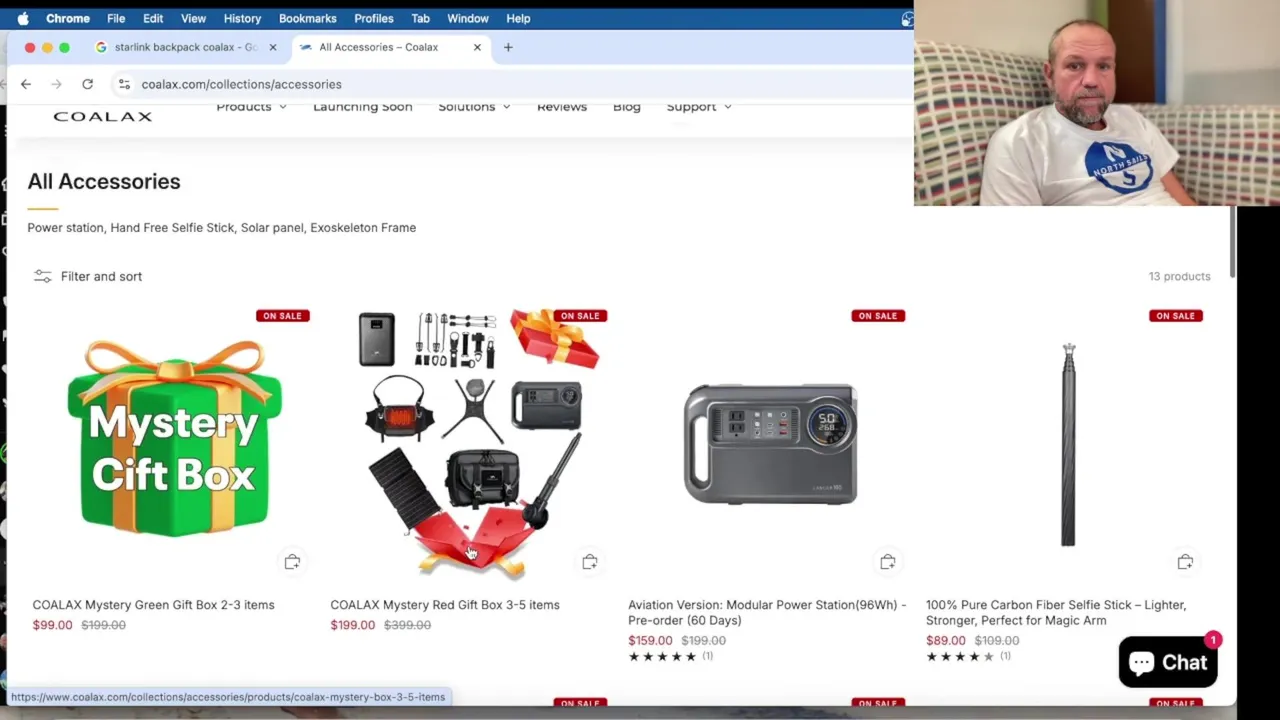Click the All Accessories heading
This screenshot has width=1280, height=720.
tap(104, 181)
